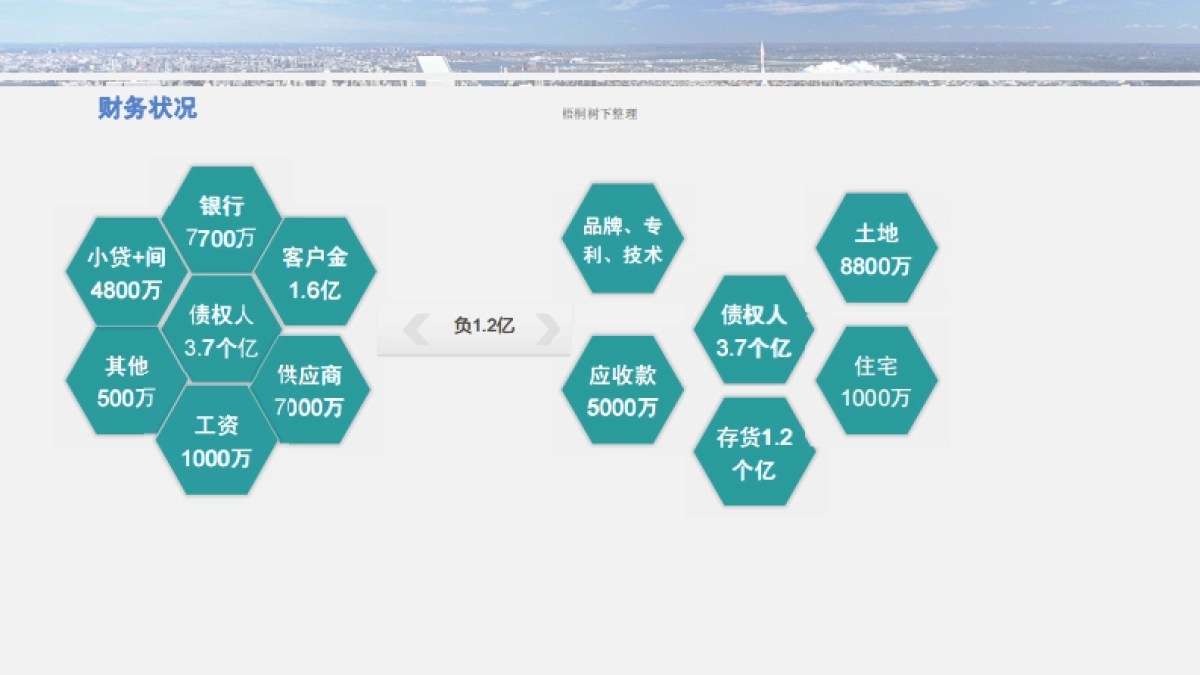Select the left debts 债权人3.7个亿 hexagon
The image size is (1200, 675).
[220, 330]
